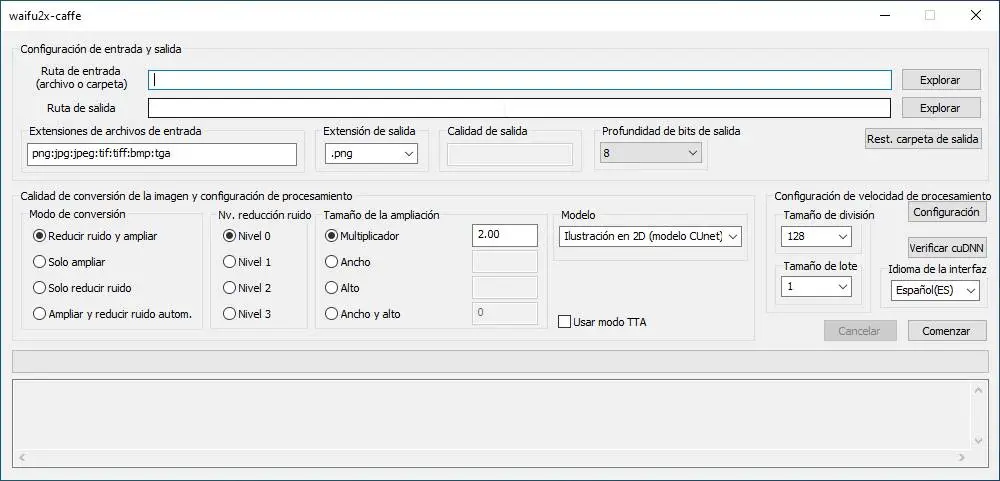Select the Multiplicador size option

pos(362,235)
